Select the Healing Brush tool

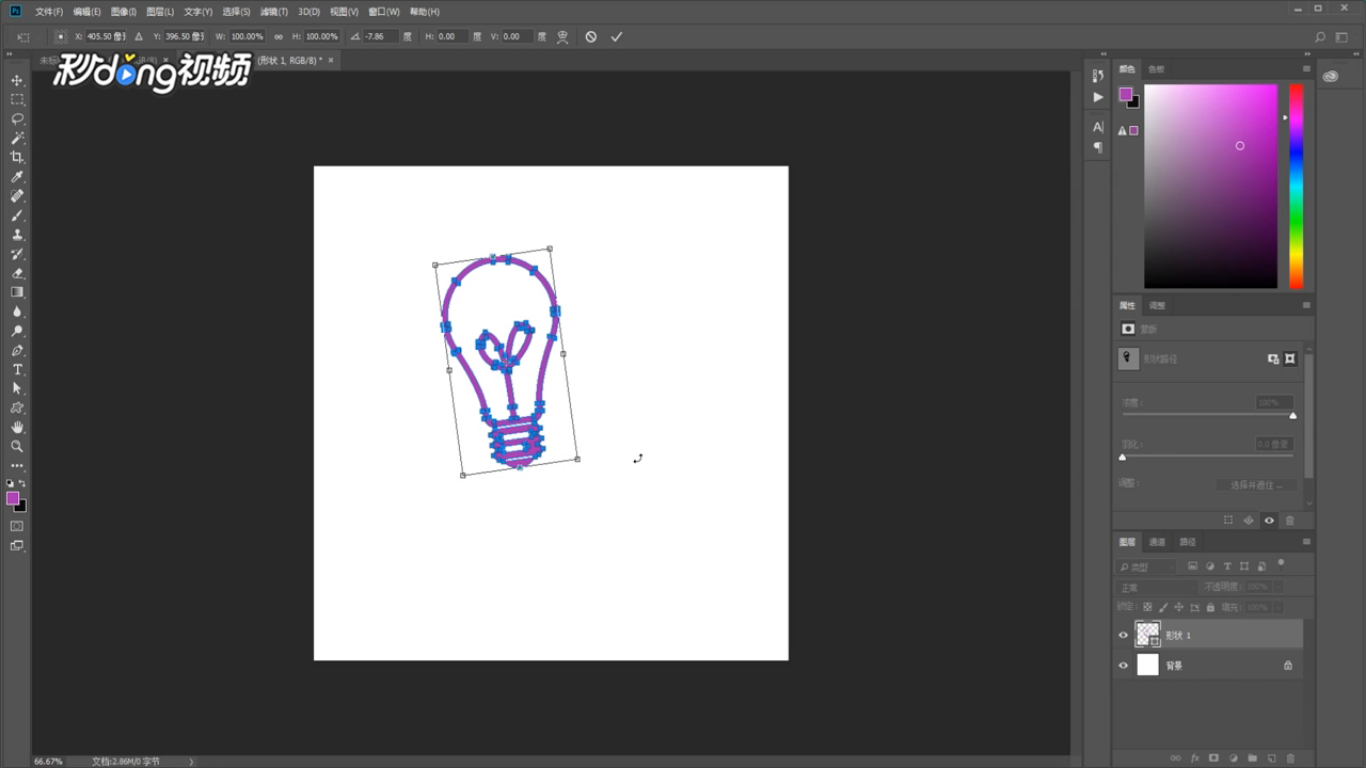coord(17,196)
